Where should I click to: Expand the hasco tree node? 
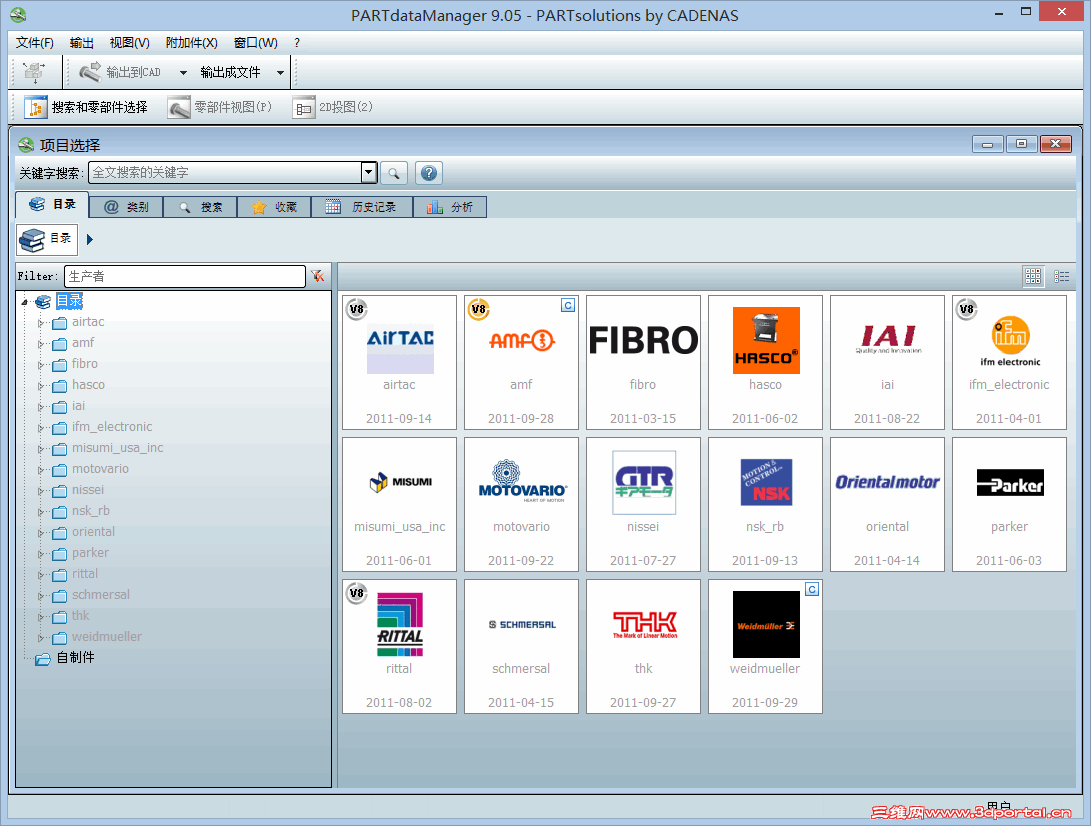41,386
